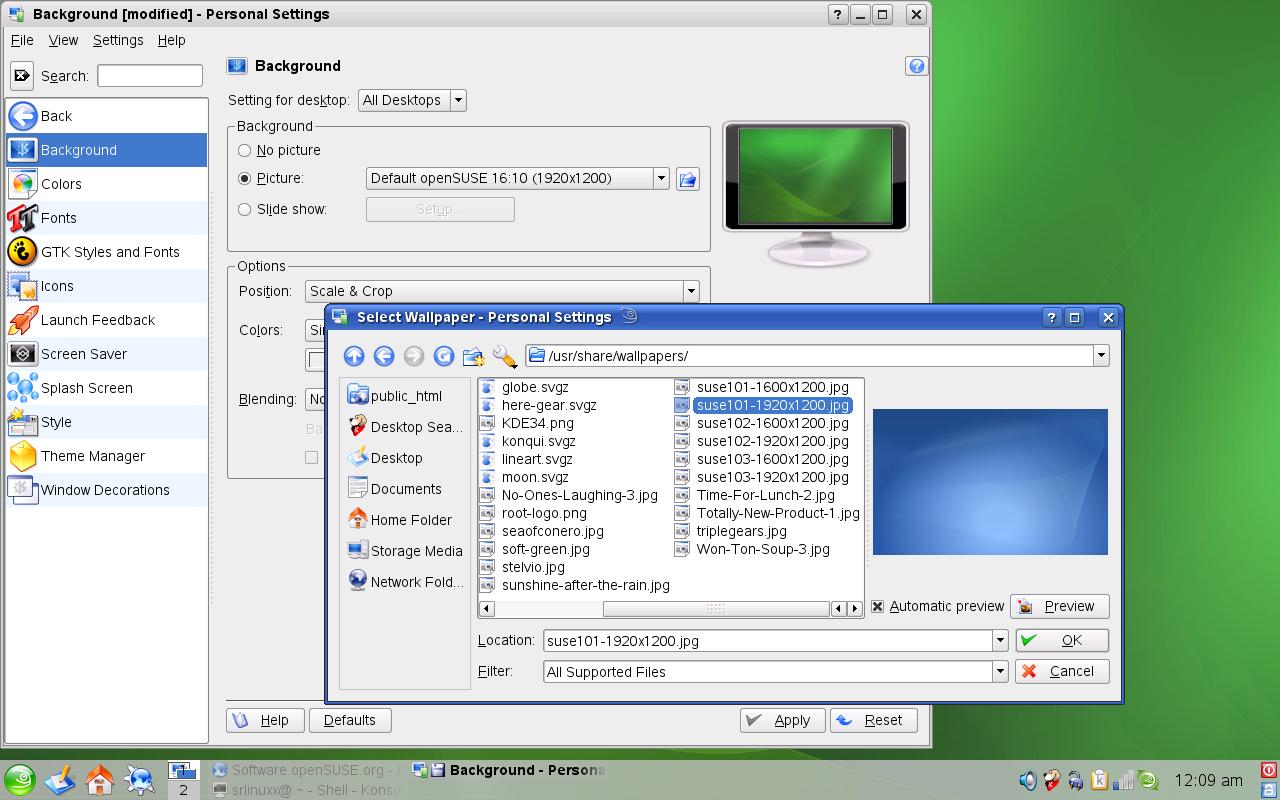Screen dimensions: 1280x800
Task: Click the browse-for-picture folder icon button
Action: tap(687, 179)
